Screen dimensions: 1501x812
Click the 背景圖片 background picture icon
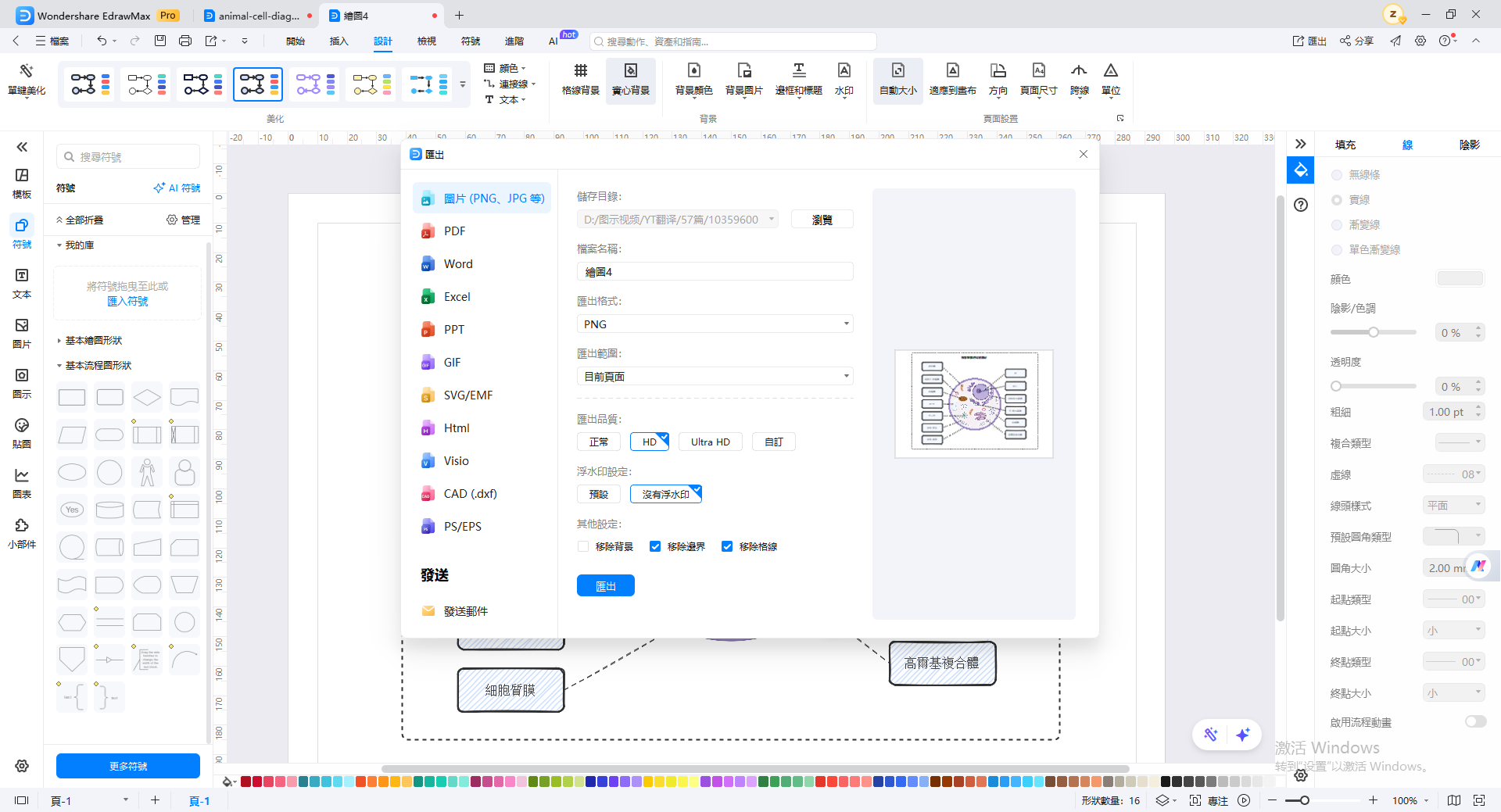point(744,80)
